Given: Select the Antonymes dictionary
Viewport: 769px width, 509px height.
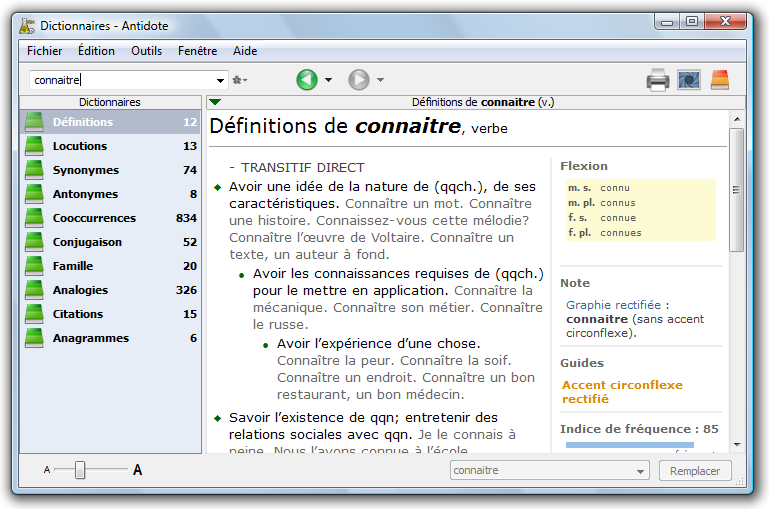Looking at the screenshot, I should click(110, 194).
